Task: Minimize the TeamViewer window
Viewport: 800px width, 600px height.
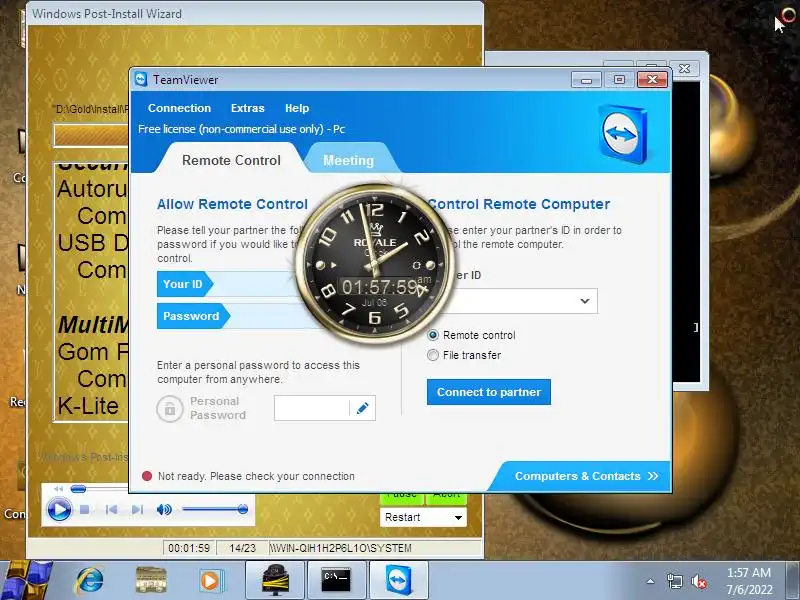Action: [587, 80]
